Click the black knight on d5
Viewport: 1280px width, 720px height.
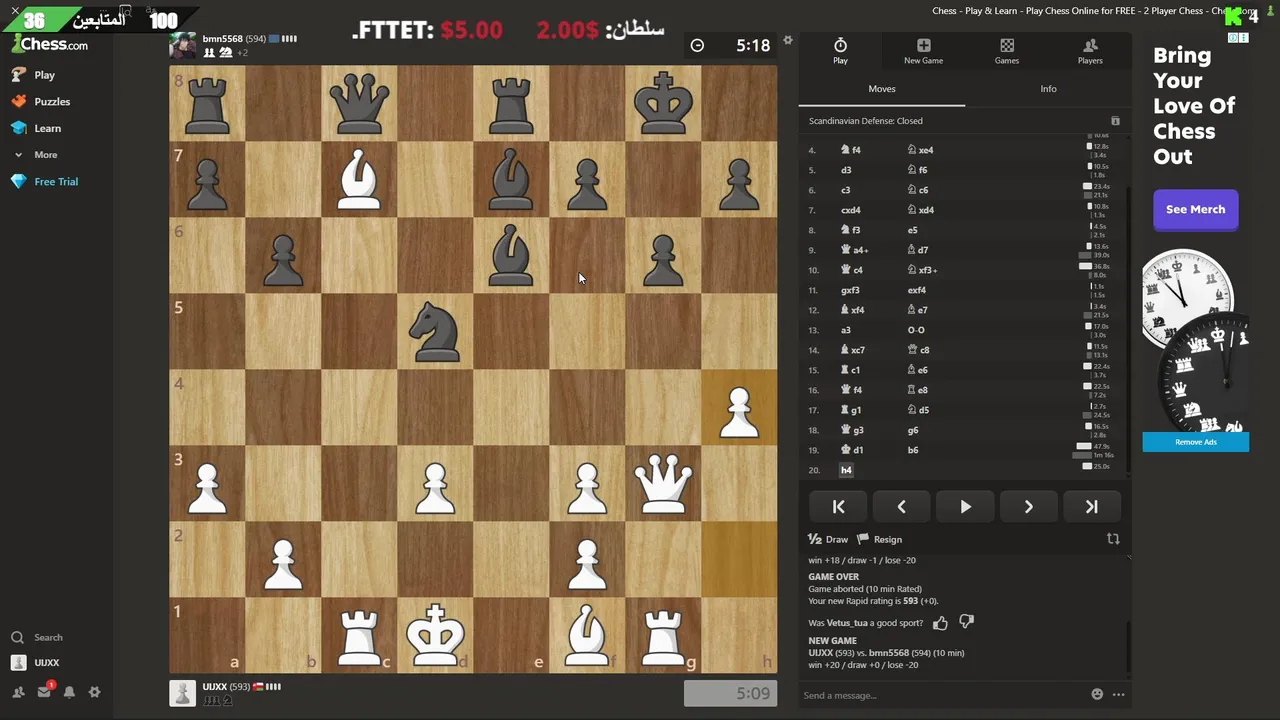[x=435, y=331]
